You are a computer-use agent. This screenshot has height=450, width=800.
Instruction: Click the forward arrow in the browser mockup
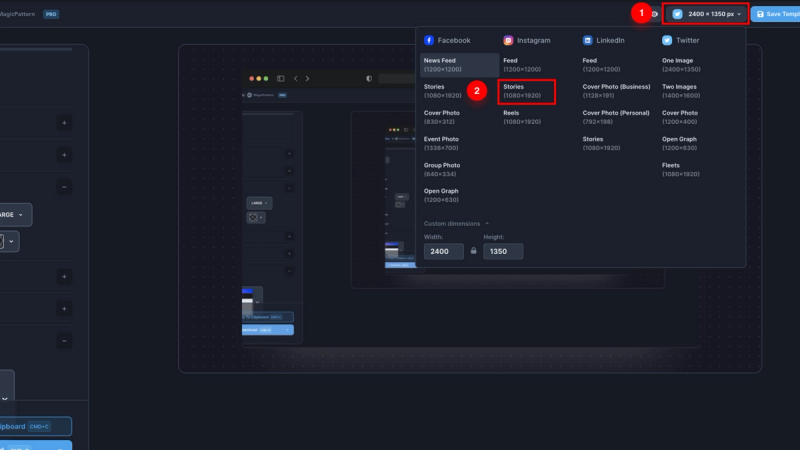pos(307,79)
